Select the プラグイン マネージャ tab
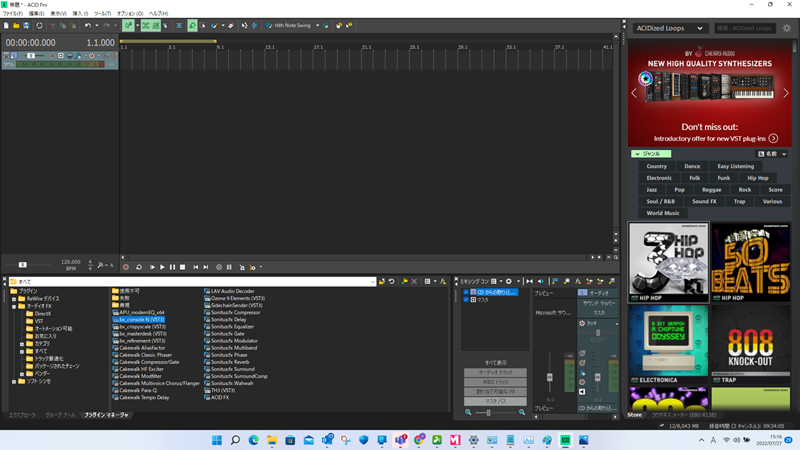800x450 pixels. coord(106,415)
